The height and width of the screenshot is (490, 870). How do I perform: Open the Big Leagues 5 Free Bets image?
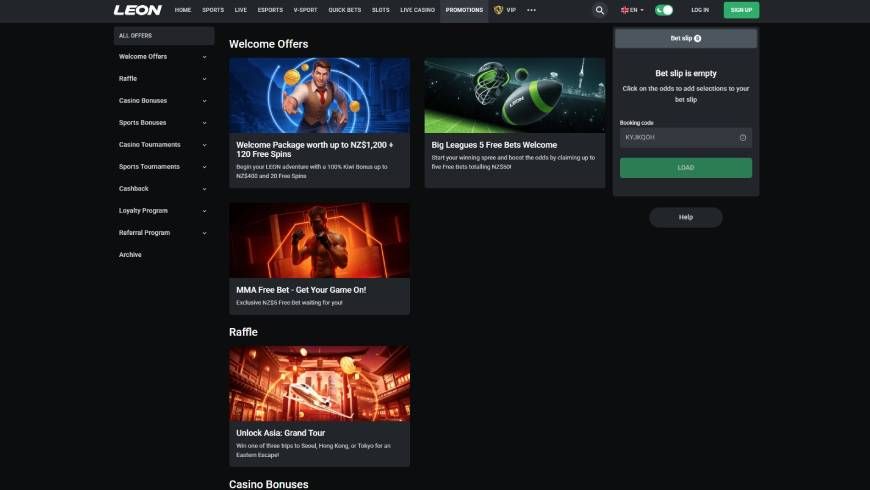click(515, 95)
